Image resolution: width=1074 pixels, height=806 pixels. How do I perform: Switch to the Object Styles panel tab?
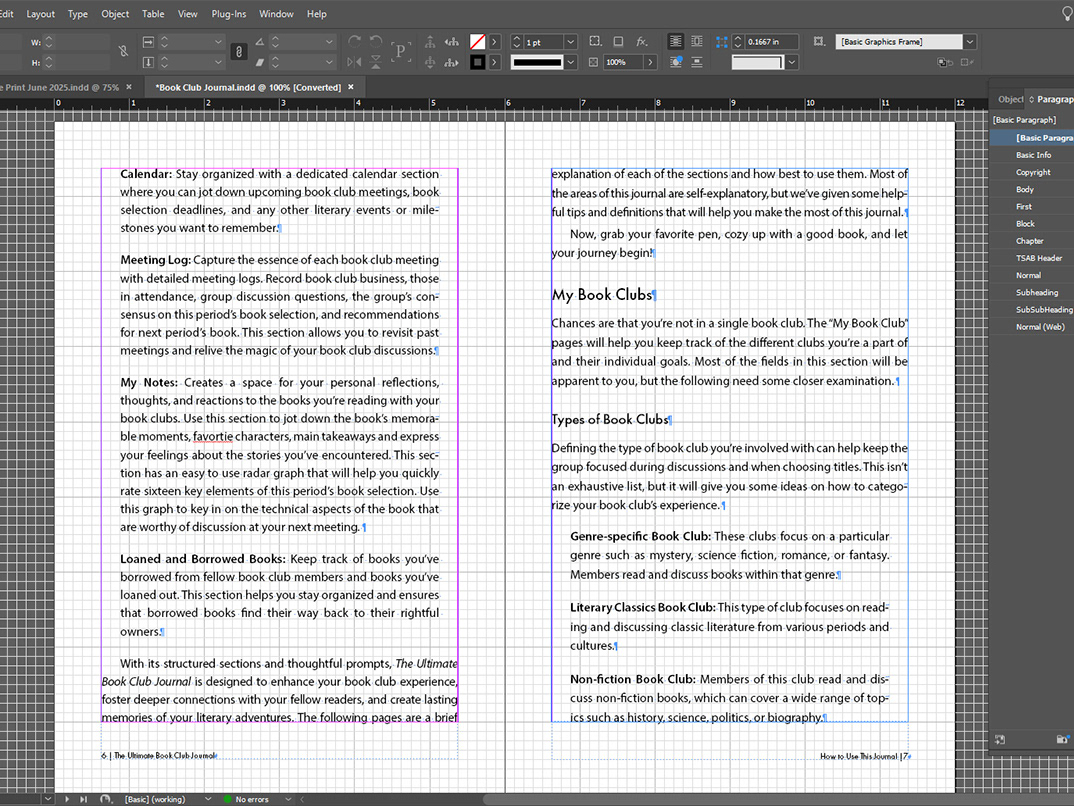(x=1010, y=99)
